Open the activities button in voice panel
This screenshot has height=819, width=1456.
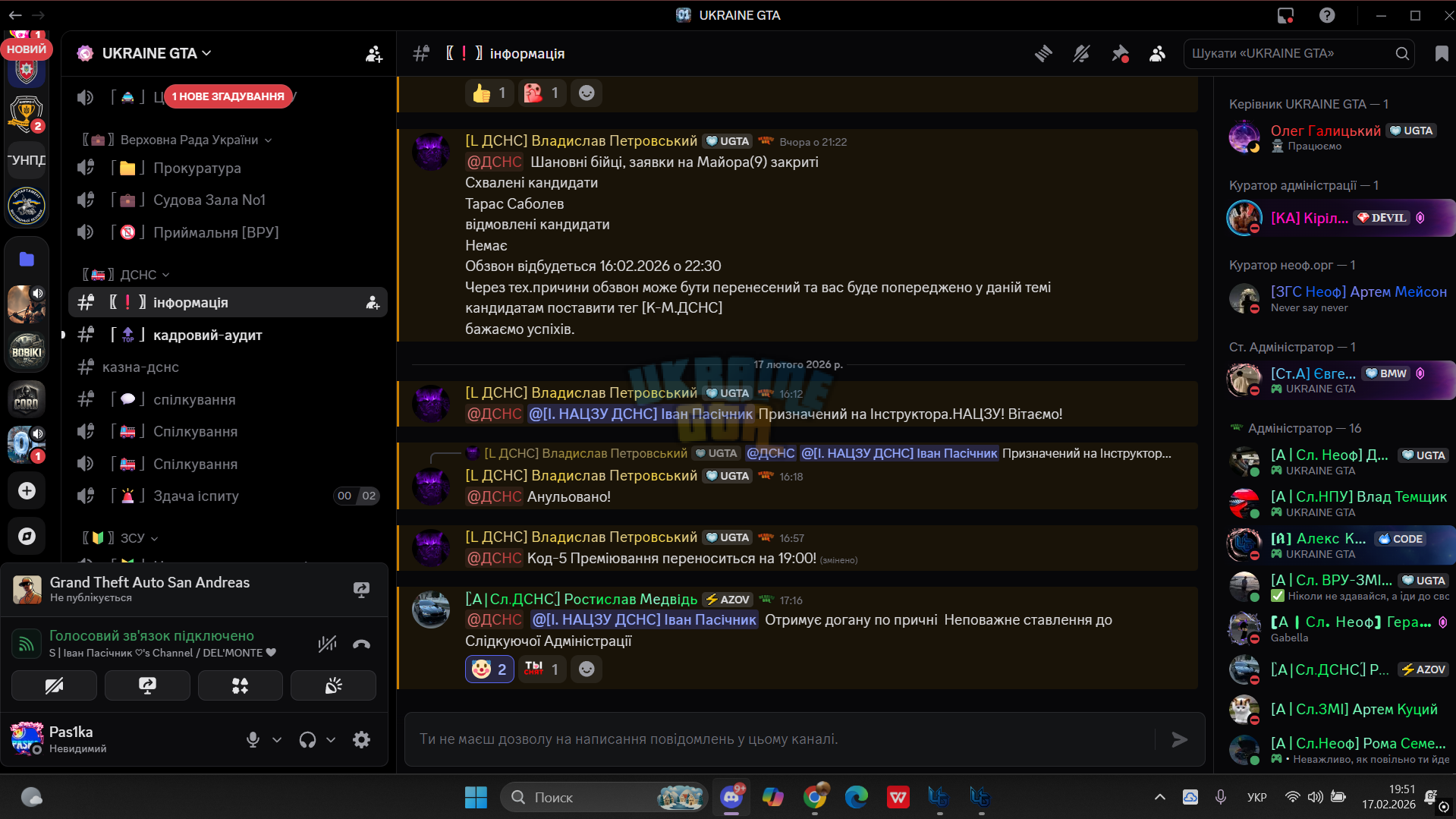coord(241,686)
